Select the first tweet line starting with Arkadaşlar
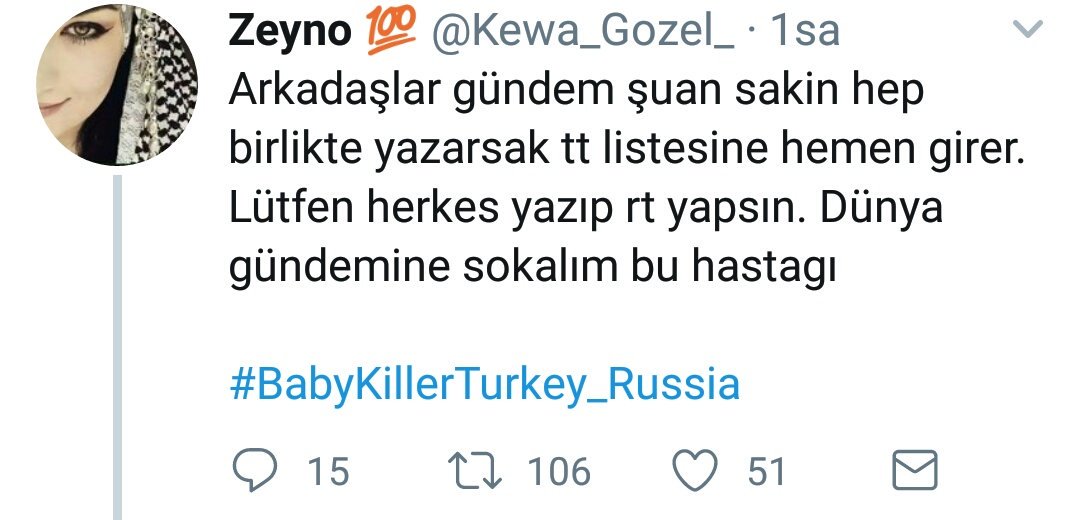This screenshot has height=520, width=1080. (x=575, y=93)
